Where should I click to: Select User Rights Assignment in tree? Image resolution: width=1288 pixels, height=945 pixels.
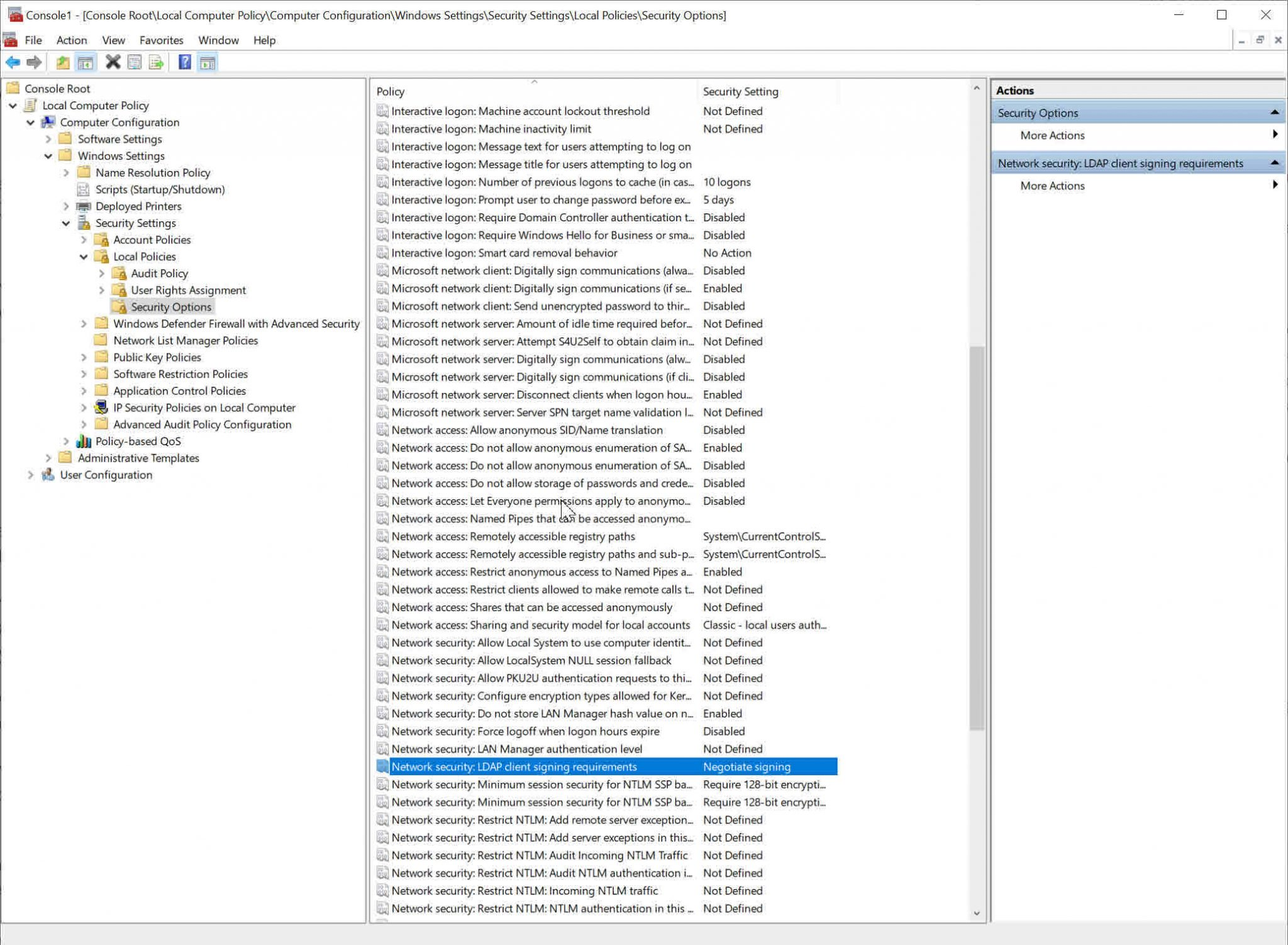(x=188, y=290)
